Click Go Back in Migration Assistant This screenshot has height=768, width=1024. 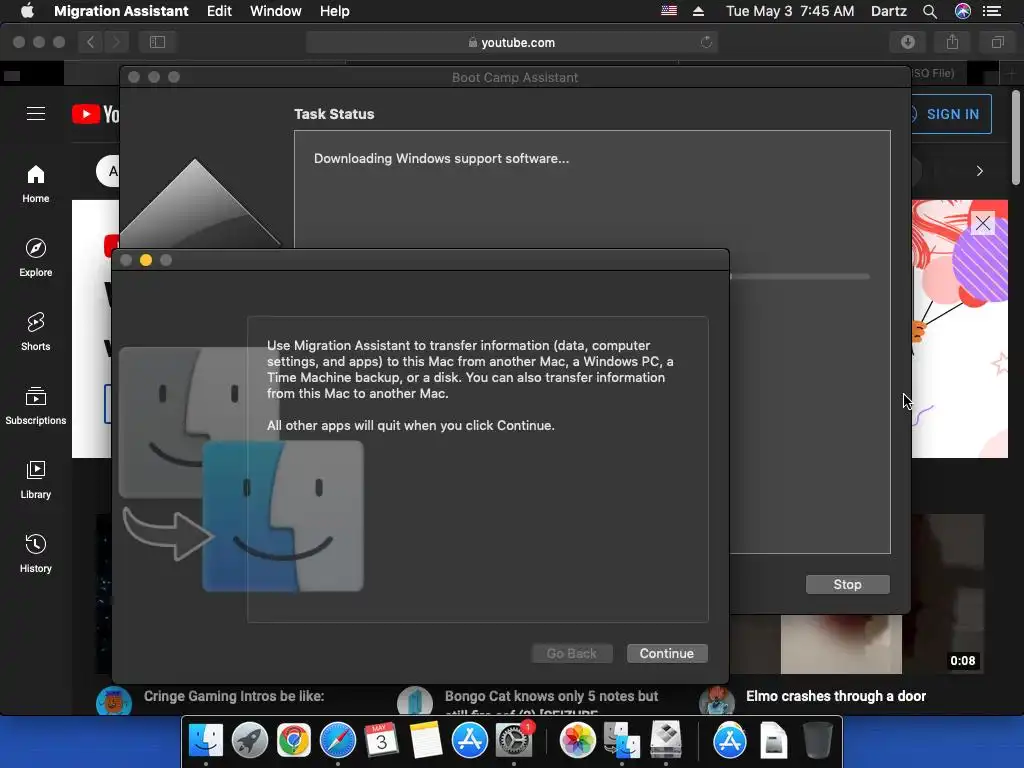pos(571,653)
